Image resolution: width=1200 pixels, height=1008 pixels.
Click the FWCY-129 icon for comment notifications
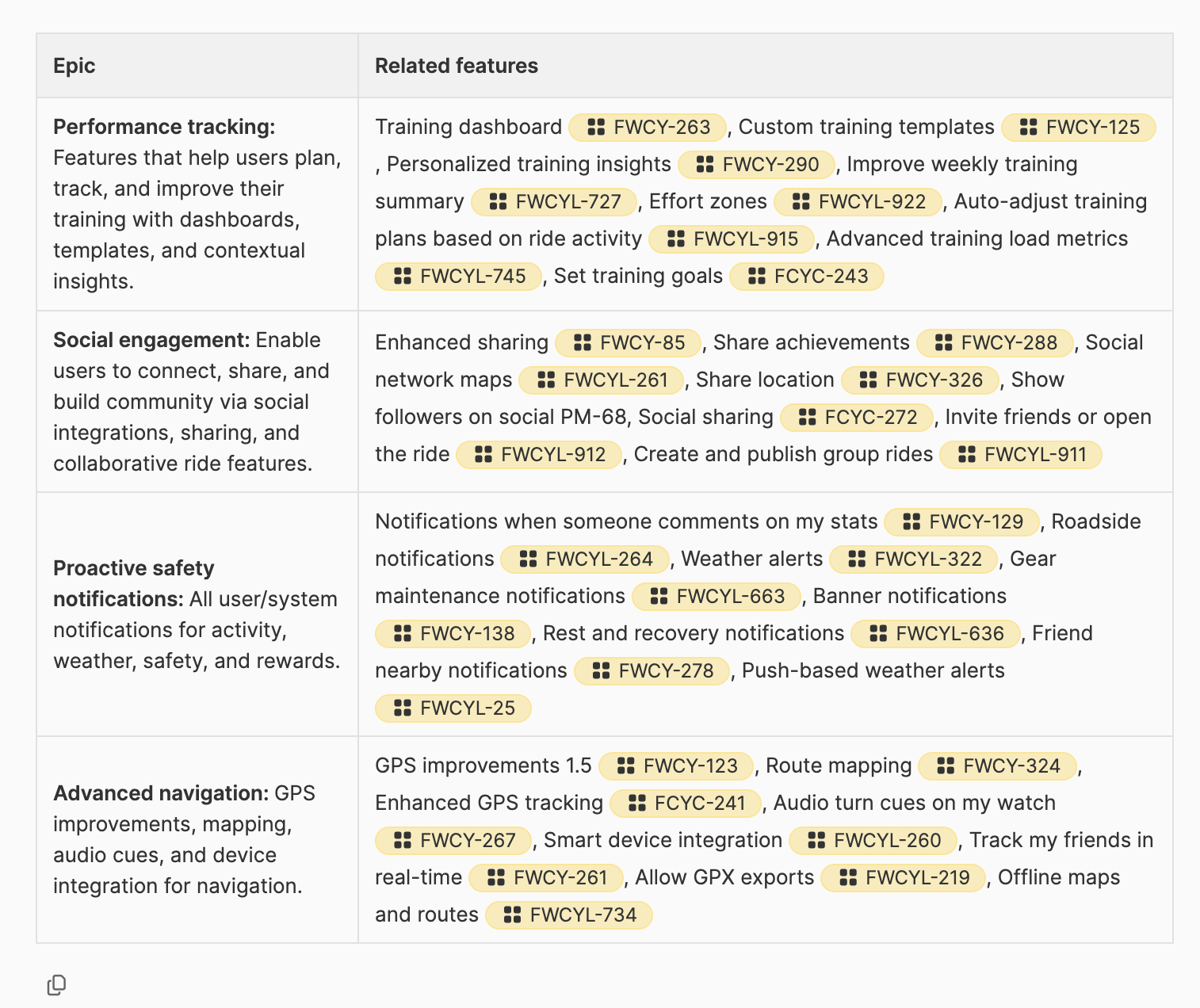[910, 521]
